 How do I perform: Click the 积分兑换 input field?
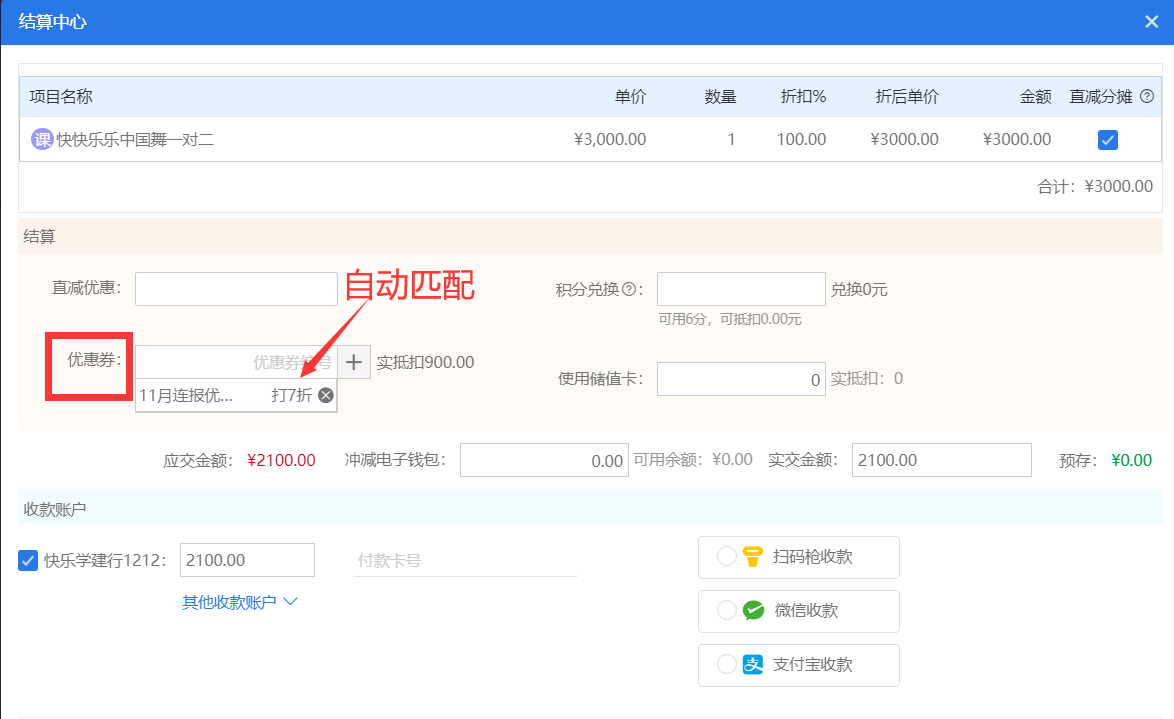pos(741,289)
